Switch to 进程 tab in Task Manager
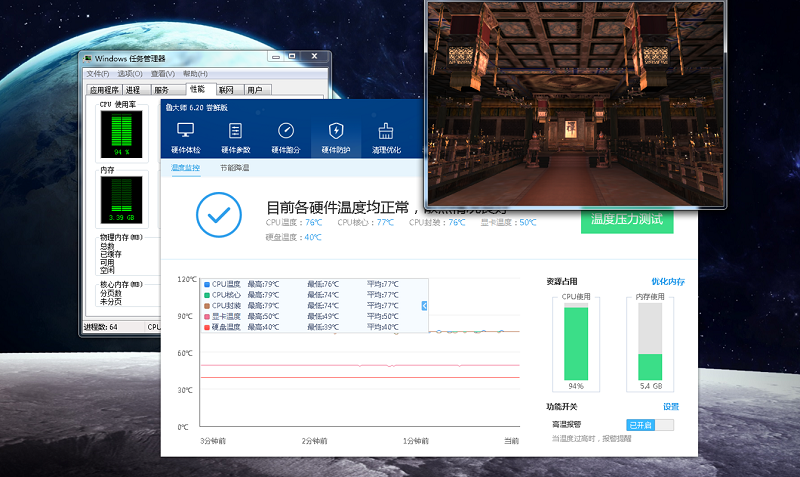800x477 pixels. click(x=136, y=90)
